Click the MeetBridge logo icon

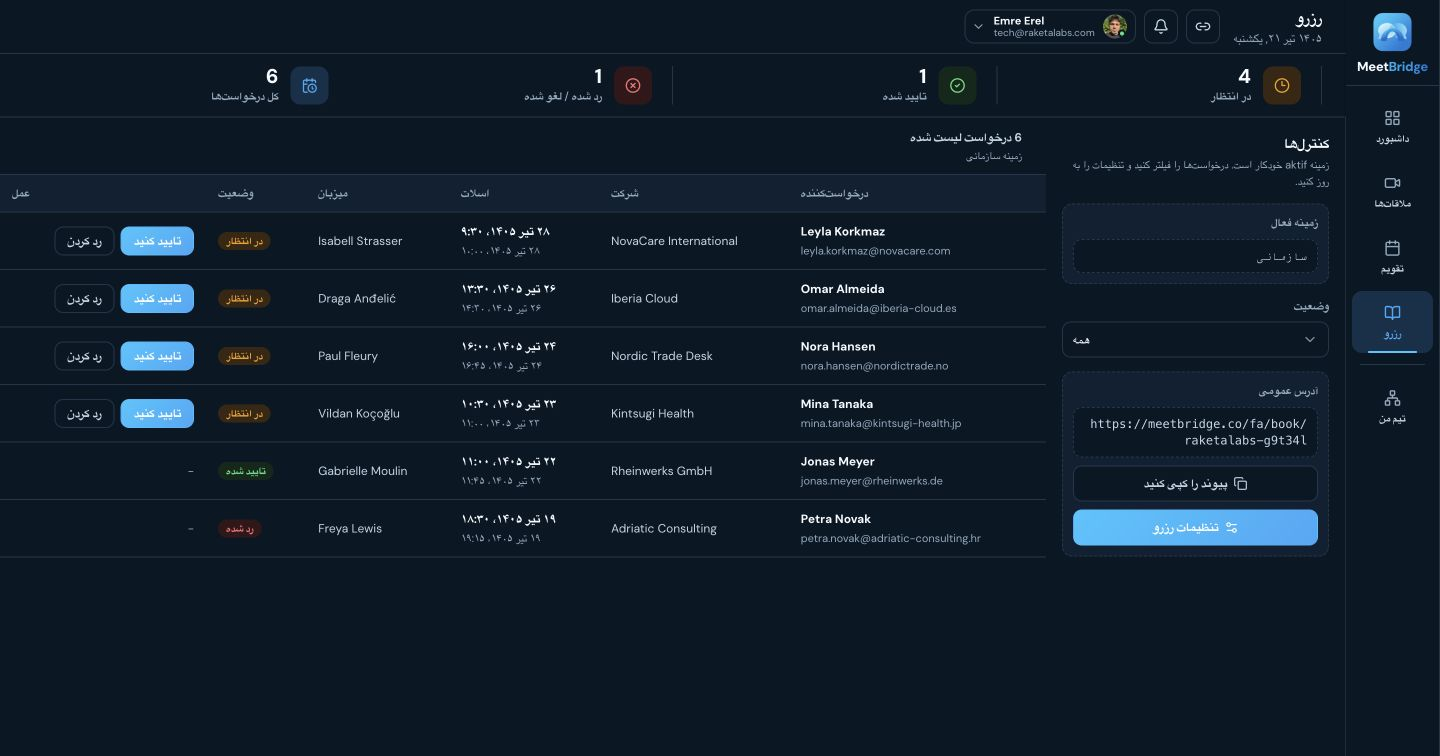click(1392, 32)
